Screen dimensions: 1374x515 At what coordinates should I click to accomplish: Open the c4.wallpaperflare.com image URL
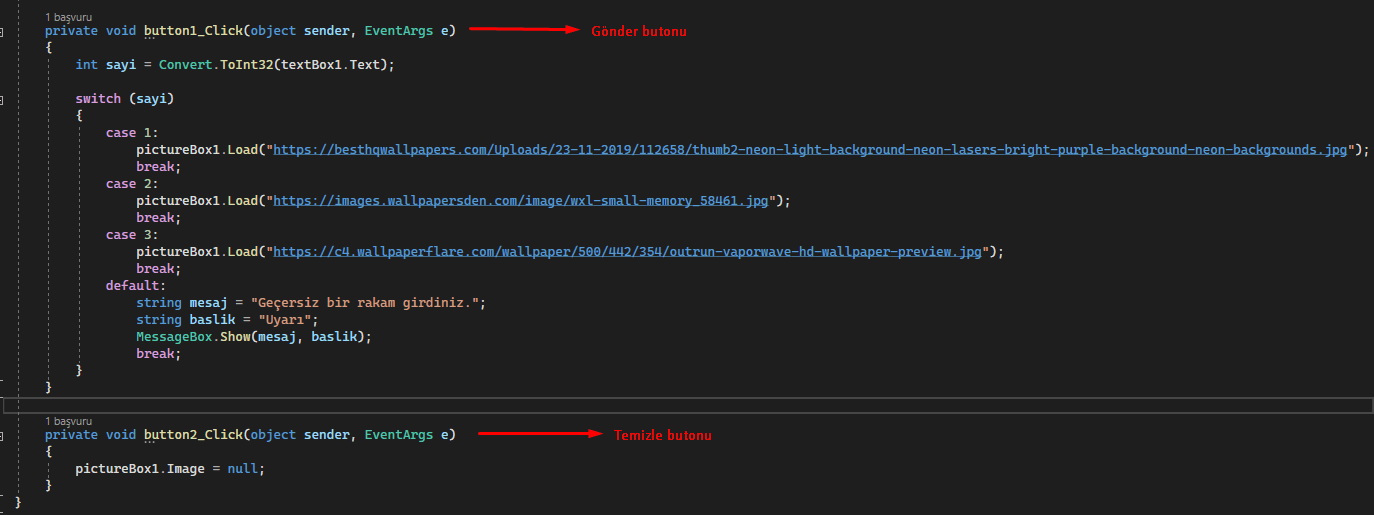[628, 252]
